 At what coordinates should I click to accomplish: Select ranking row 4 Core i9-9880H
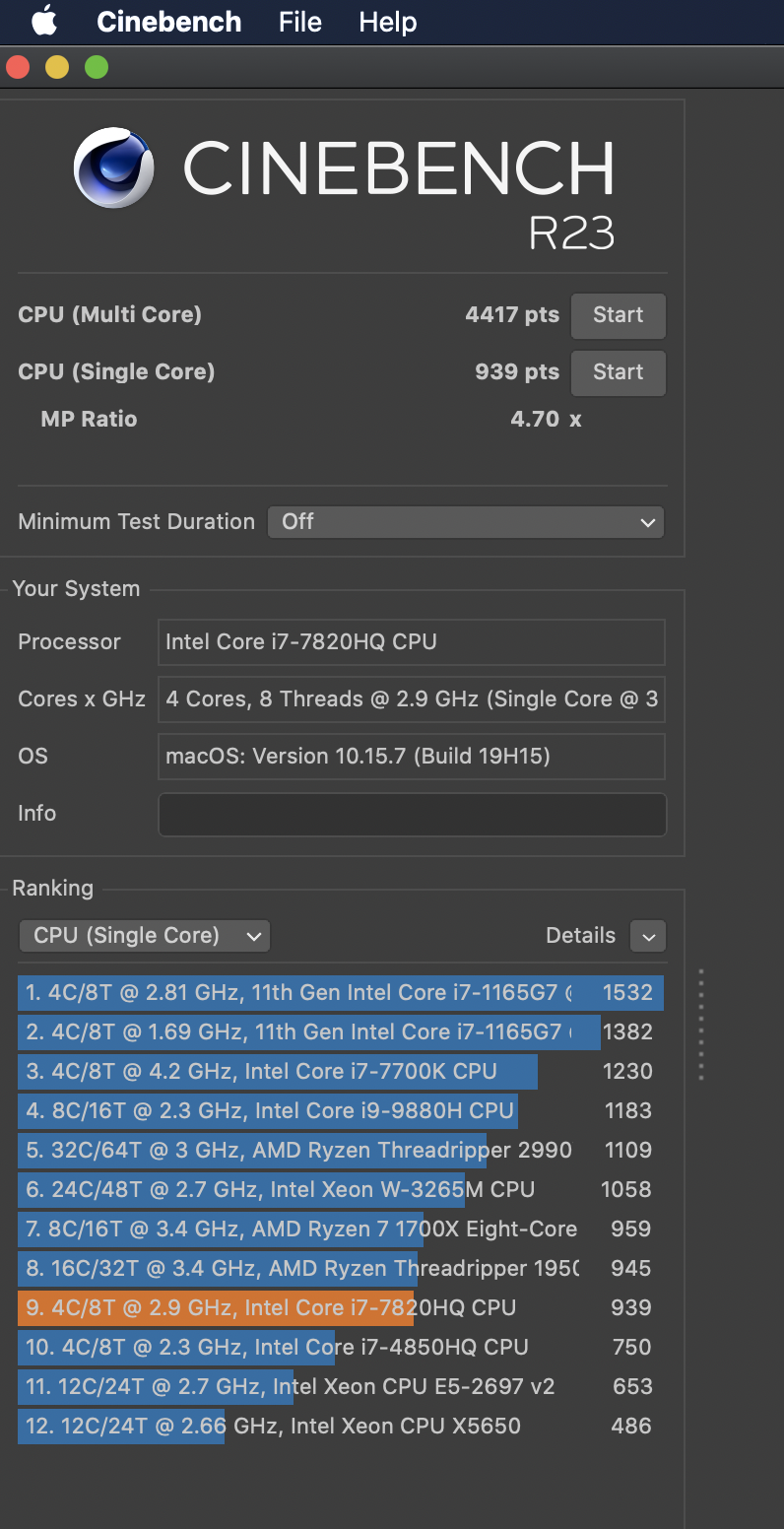[341, 1110]
